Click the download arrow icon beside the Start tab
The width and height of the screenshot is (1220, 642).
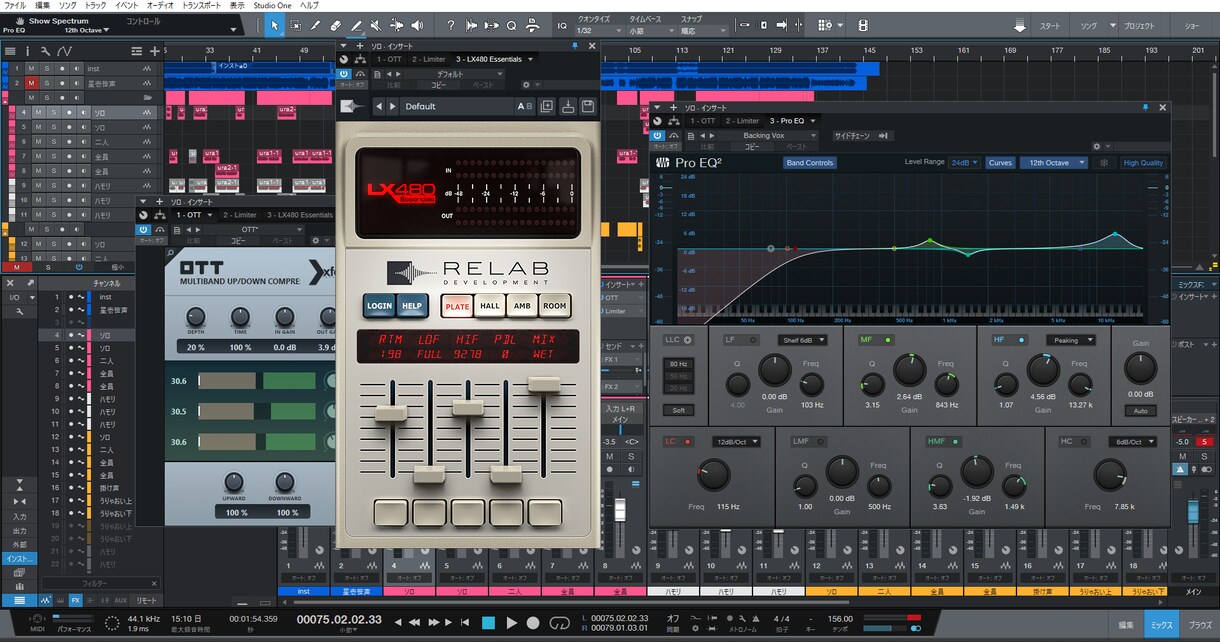pyautogui.click(x=1019, y=25)
